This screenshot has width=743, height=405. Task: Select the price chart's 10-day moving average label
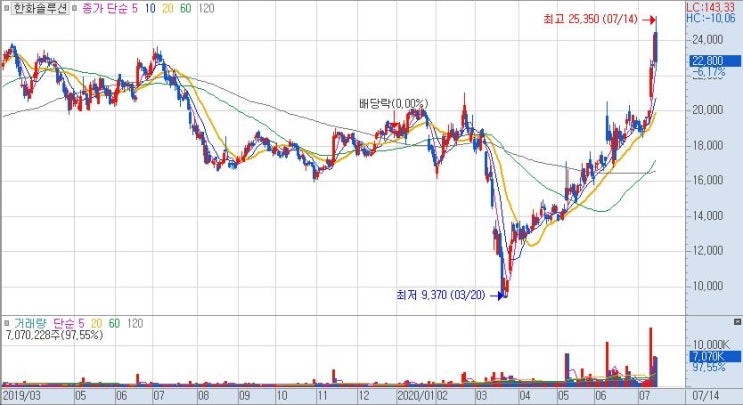click(x=150, y=9)
